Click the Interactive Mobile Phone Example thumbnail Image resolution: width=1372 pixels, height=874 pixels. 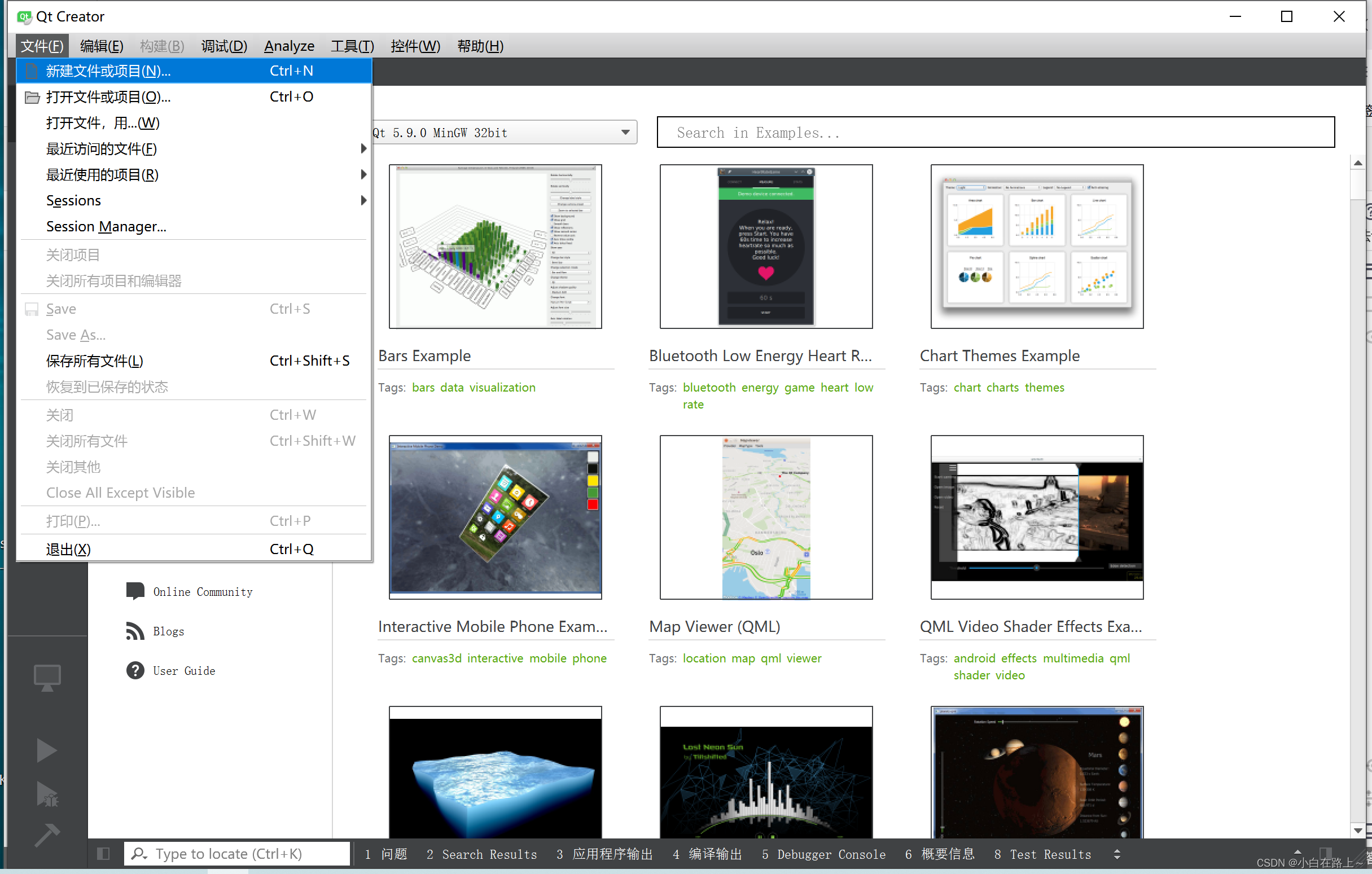[493, 517]
